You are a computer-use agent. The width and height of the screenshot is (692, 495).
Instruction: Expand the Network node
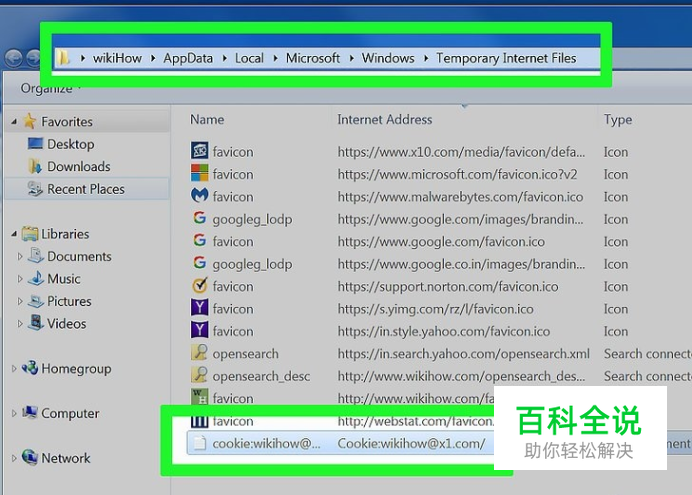[14, 458]
